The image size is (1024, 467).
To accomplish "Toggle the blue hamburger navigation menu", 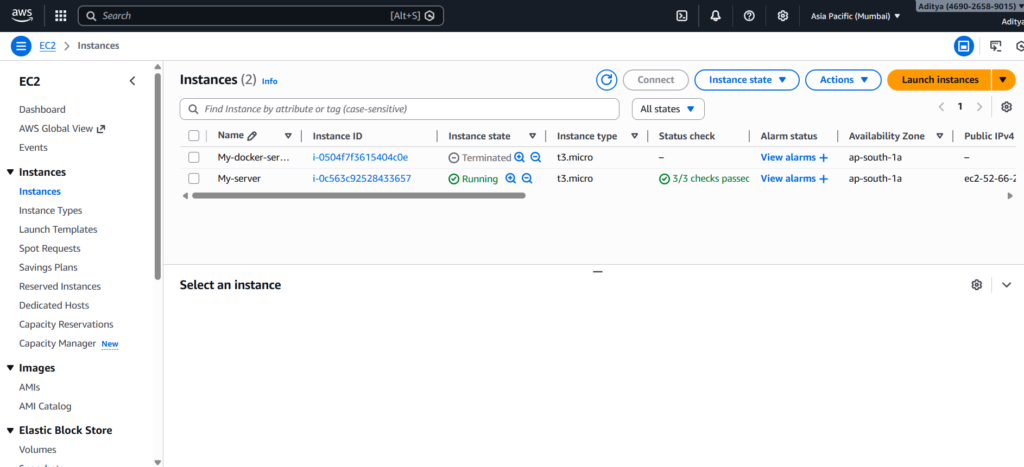I will [21, 46].
